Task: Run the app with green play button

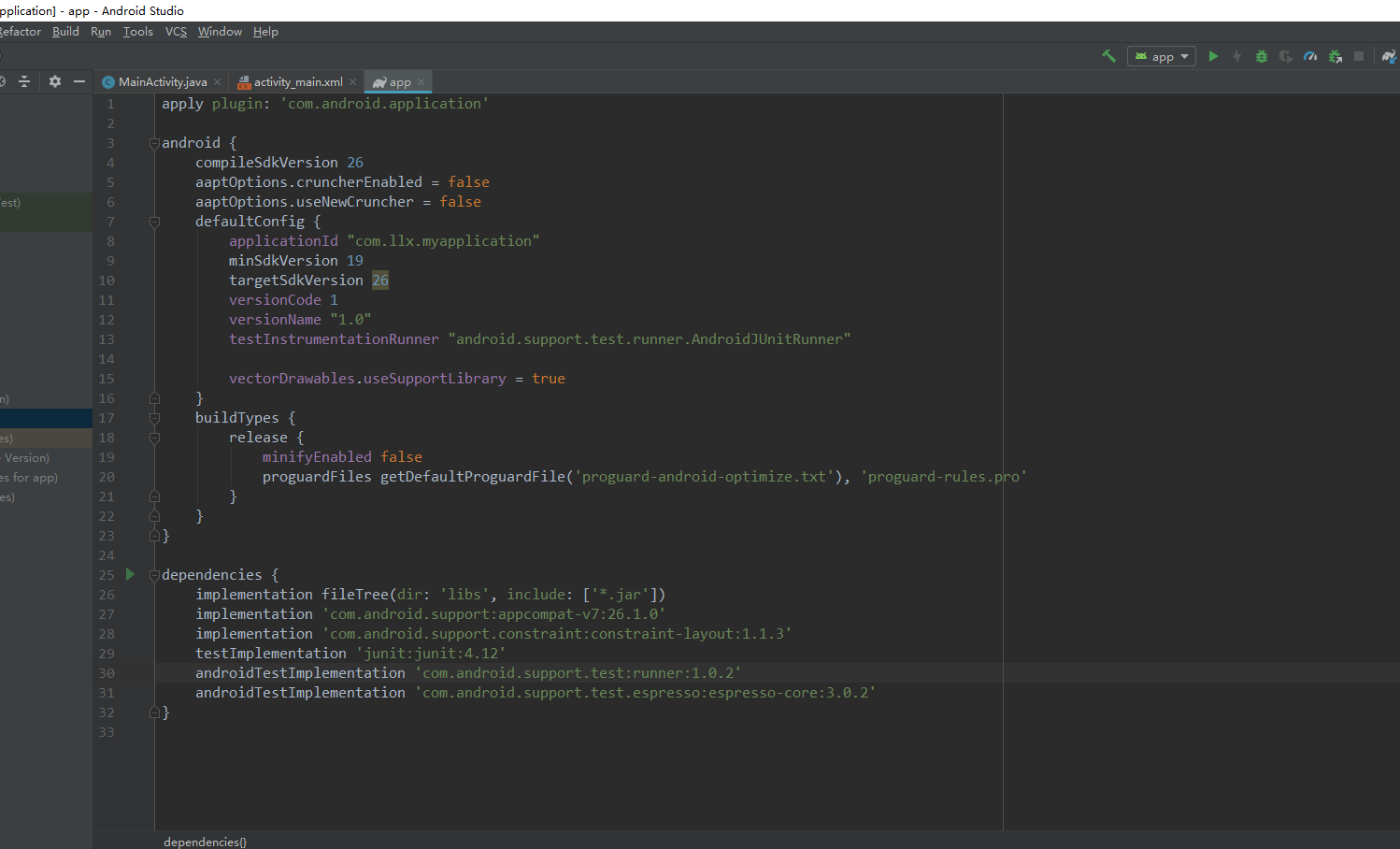Action: 1213,56
